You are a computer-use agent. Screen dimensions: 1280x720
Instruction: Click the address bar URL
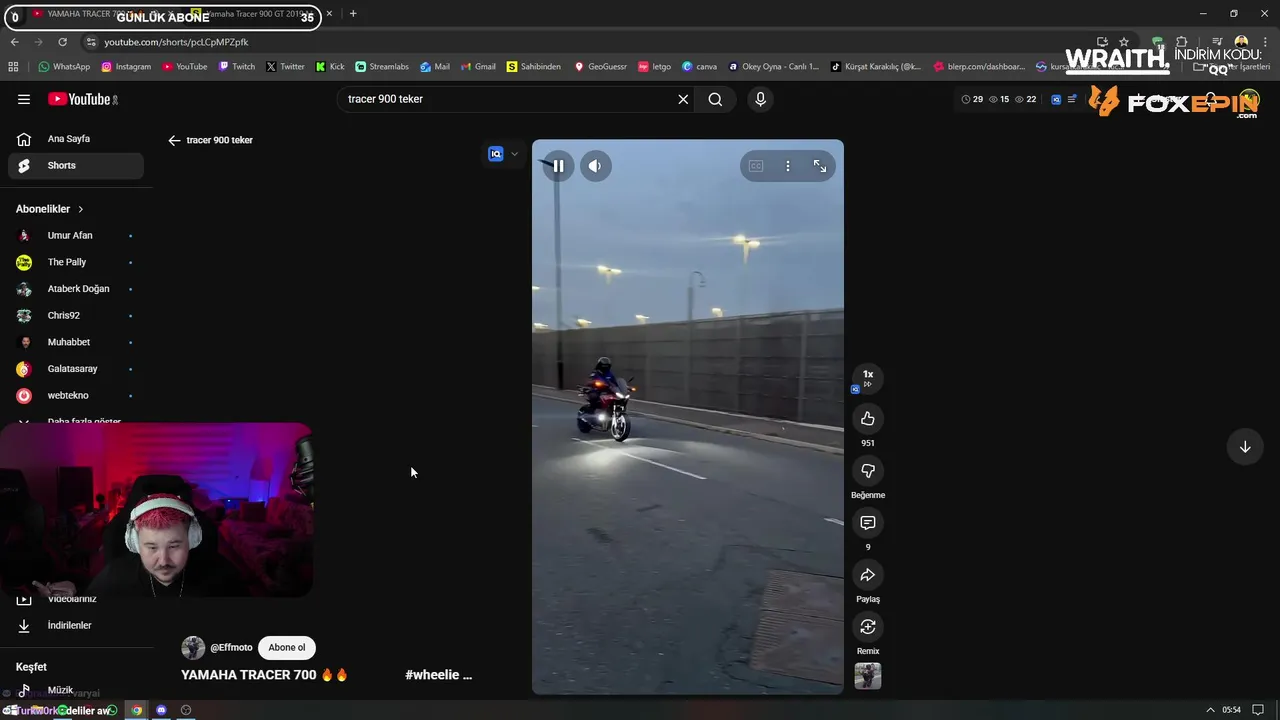pos(176,42)
